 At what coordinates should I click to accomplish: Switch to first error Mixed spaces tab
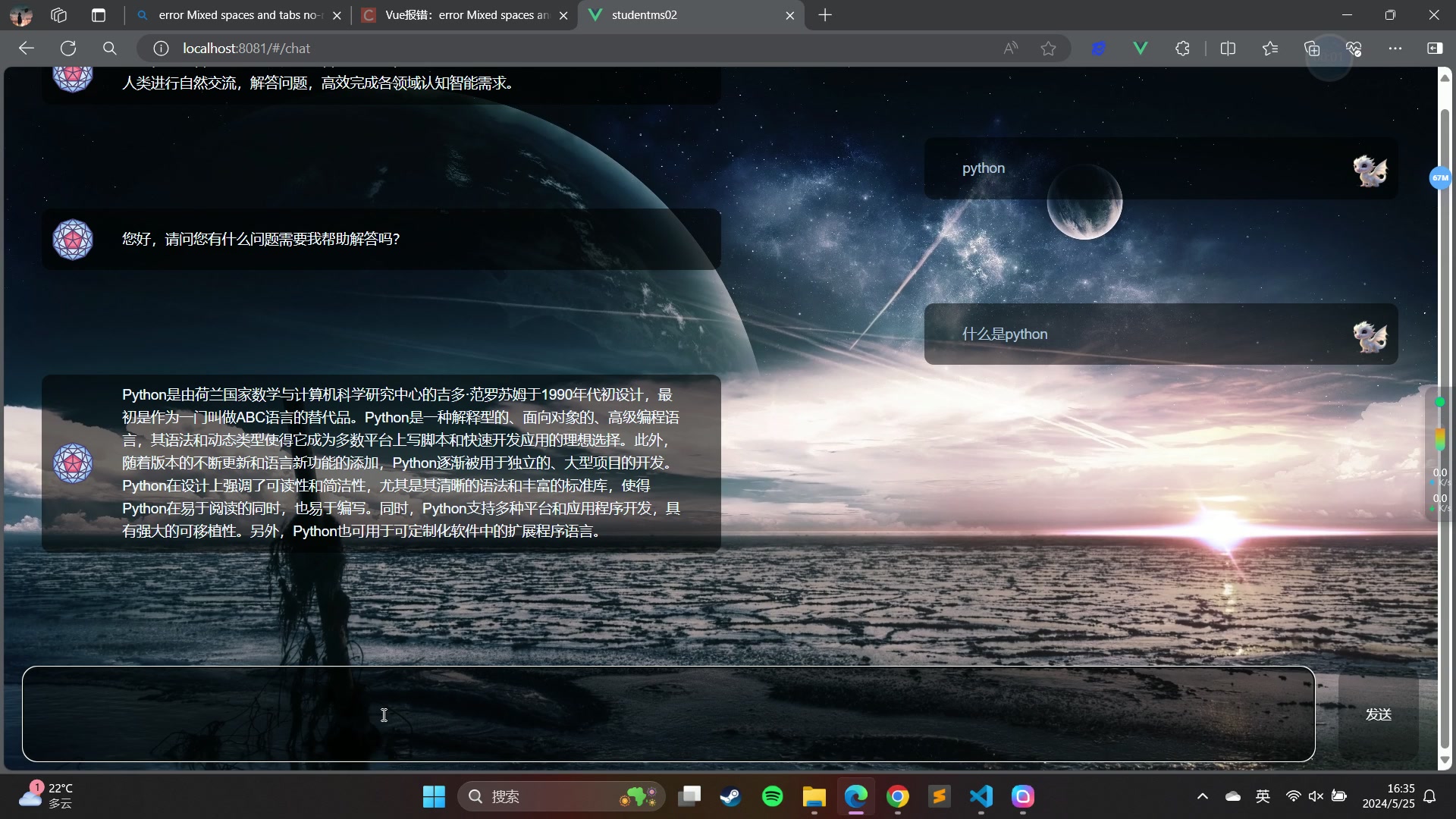pyautogui.click(x=235, y=15)
